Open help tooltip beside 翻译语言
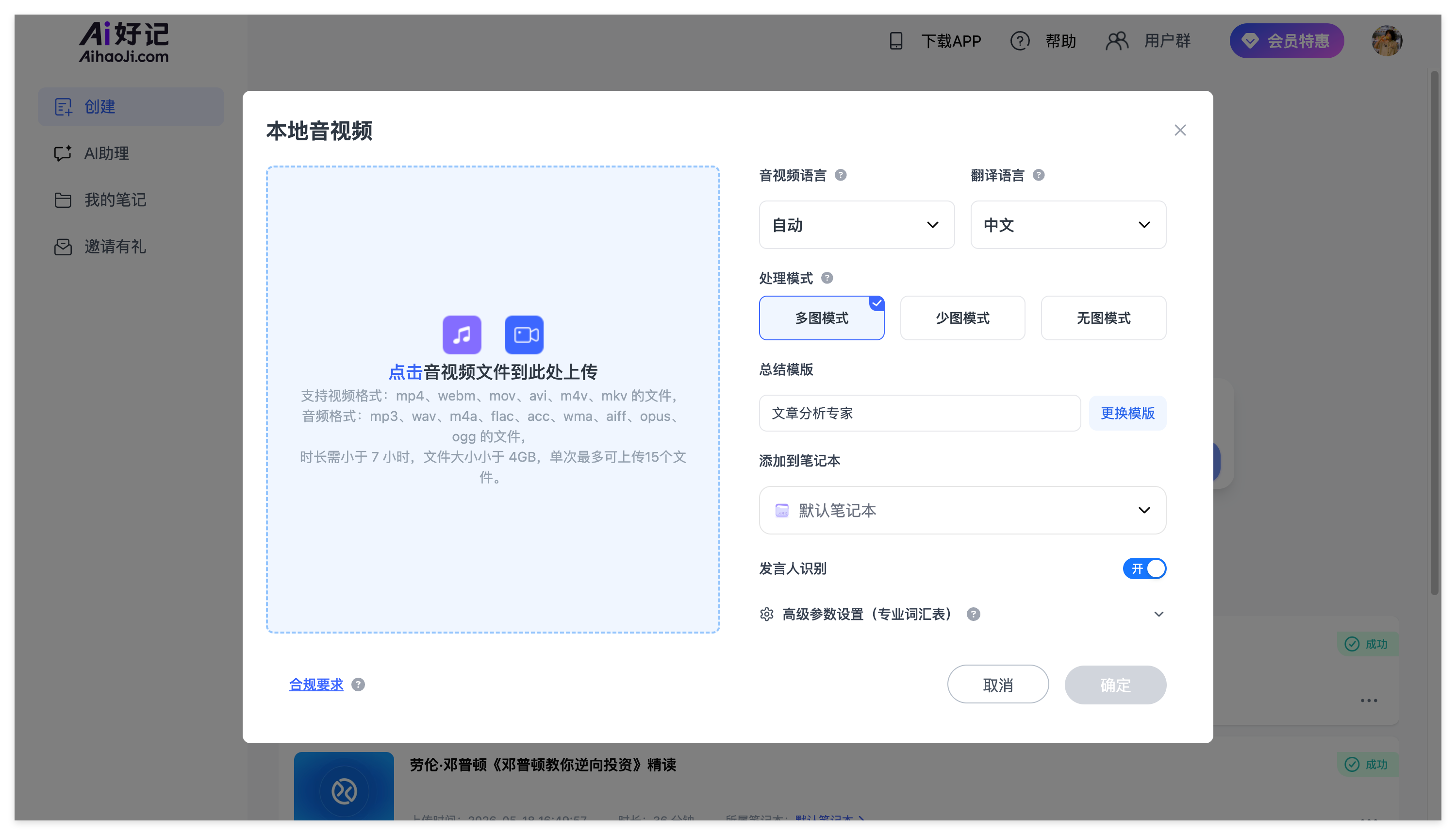The image size is (1456, 835). pyautogui.click(x=1038, y=175)
